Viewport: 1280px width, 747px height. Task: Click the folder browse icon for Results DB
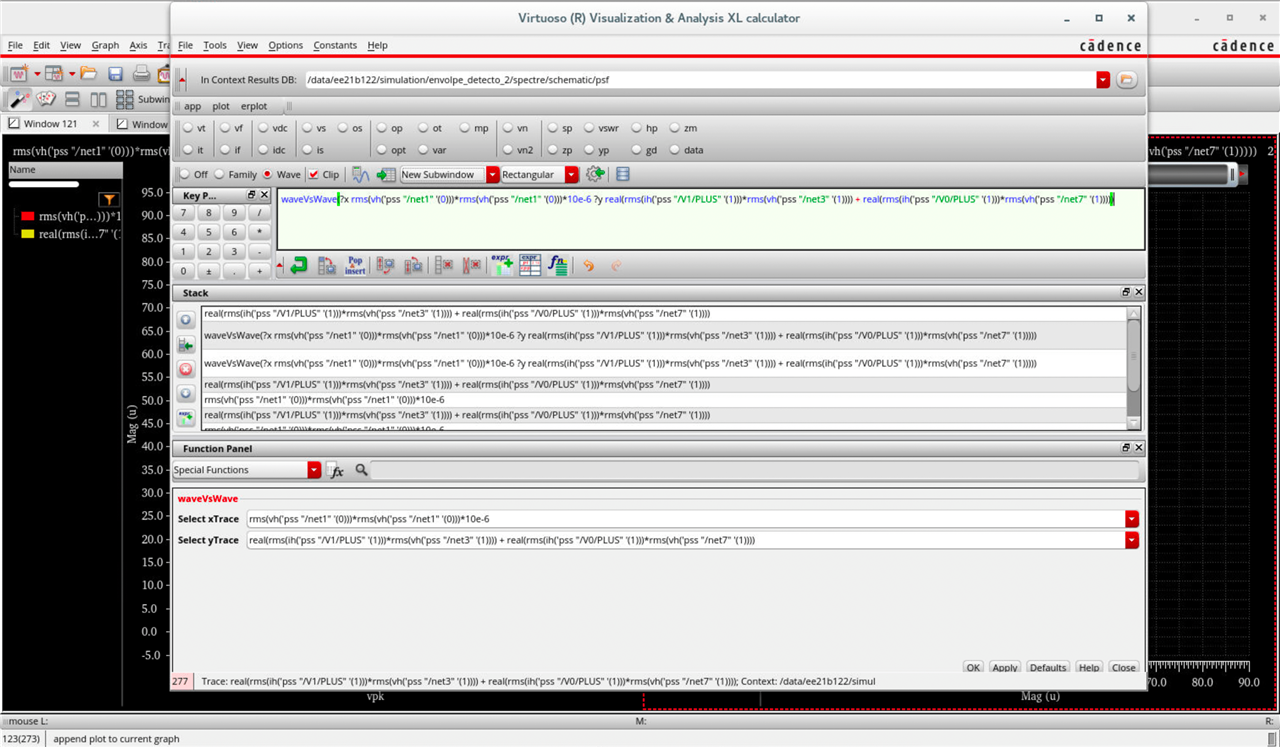pyautogui.click(x=1127, y=79)
